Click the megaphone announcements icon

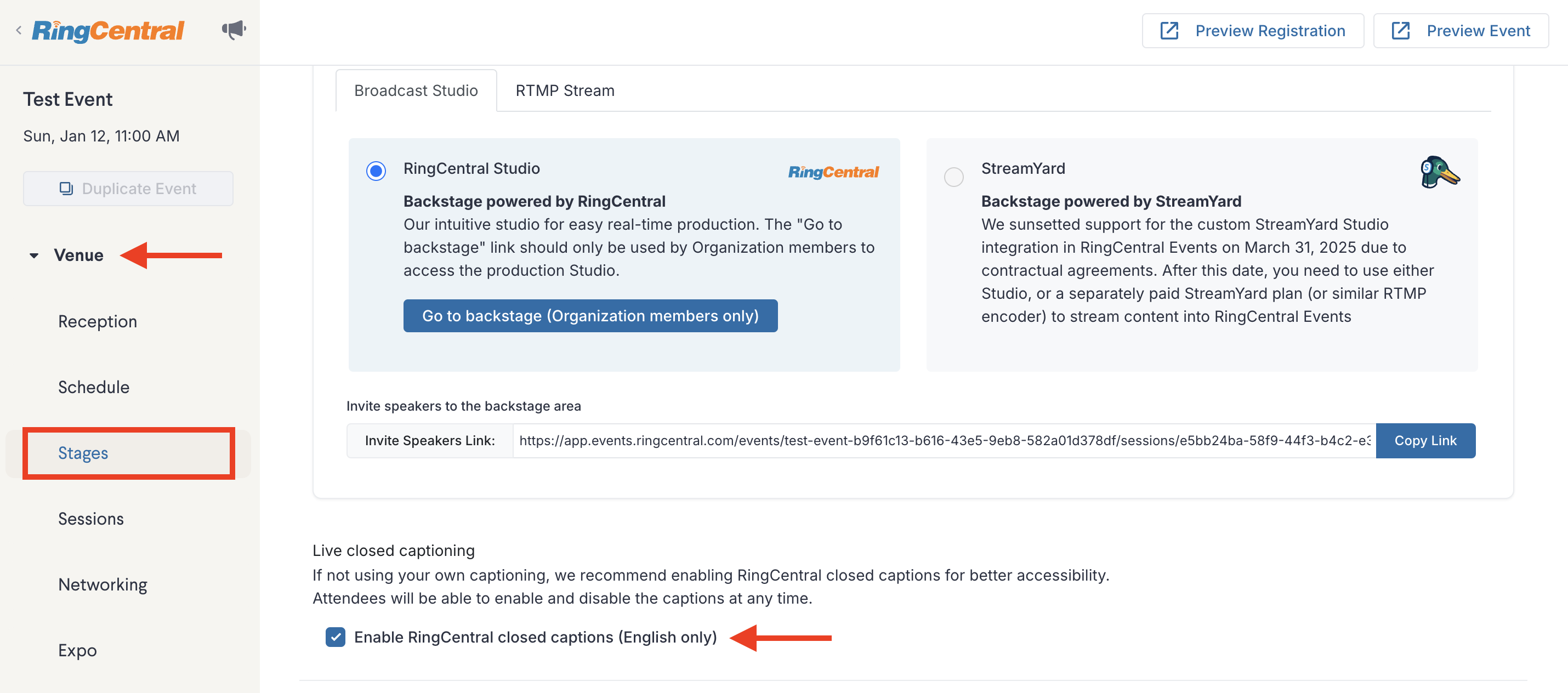point(234,30)
